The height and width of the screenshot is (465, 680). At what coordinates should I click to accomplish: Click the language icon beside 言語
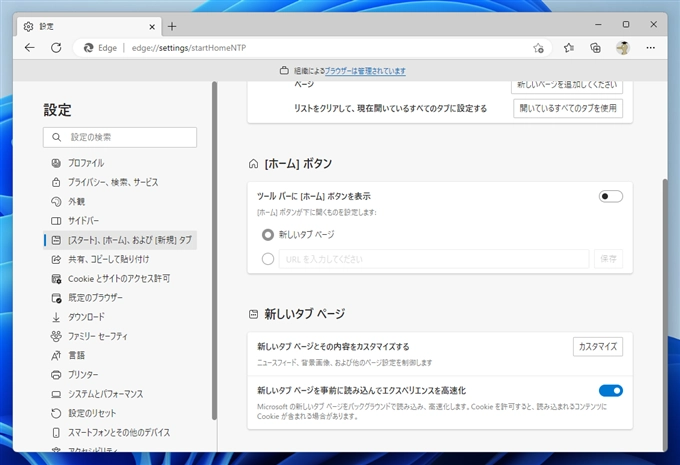[x=56, y=355]
